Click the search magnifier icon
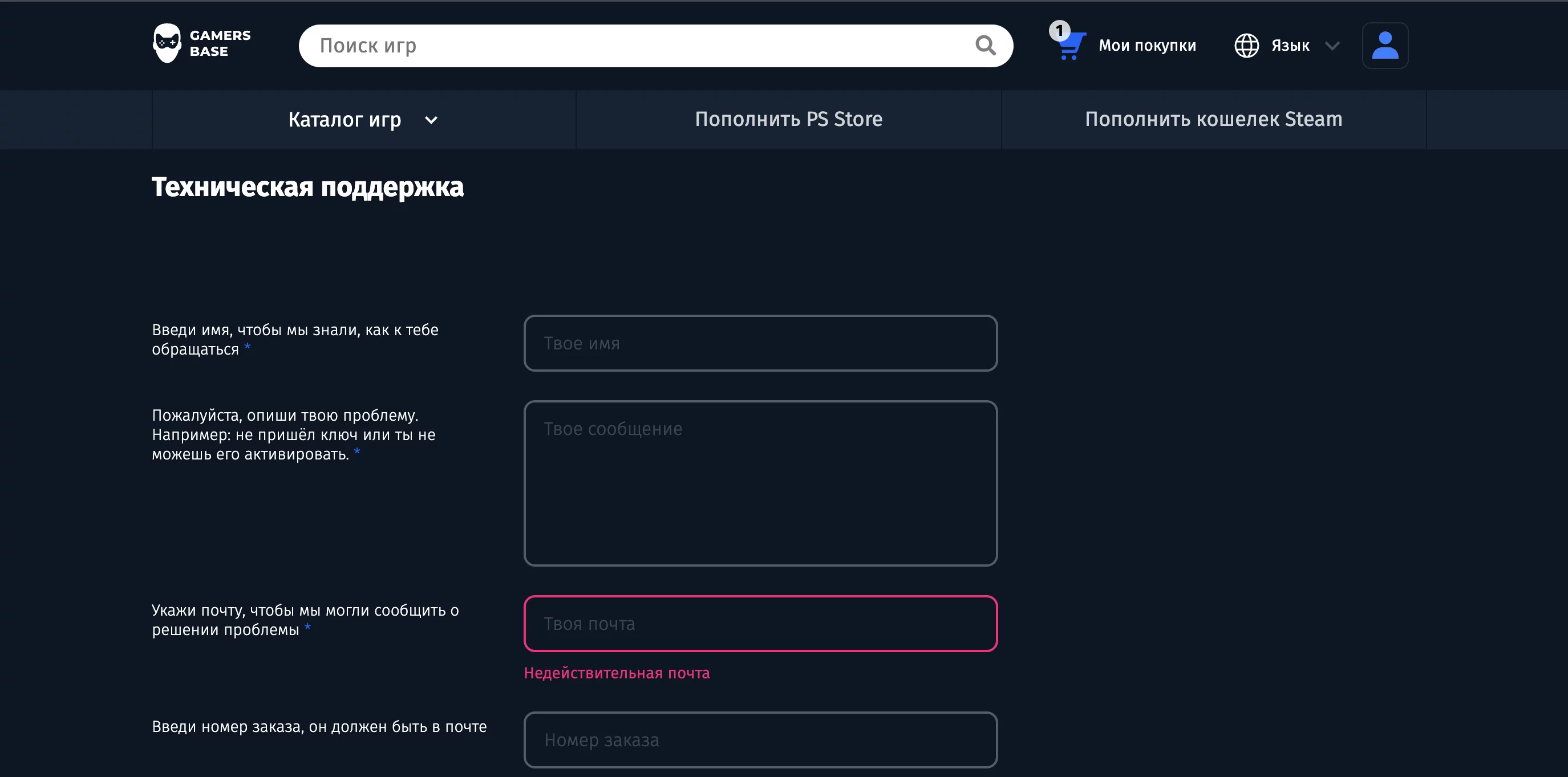 984,45
